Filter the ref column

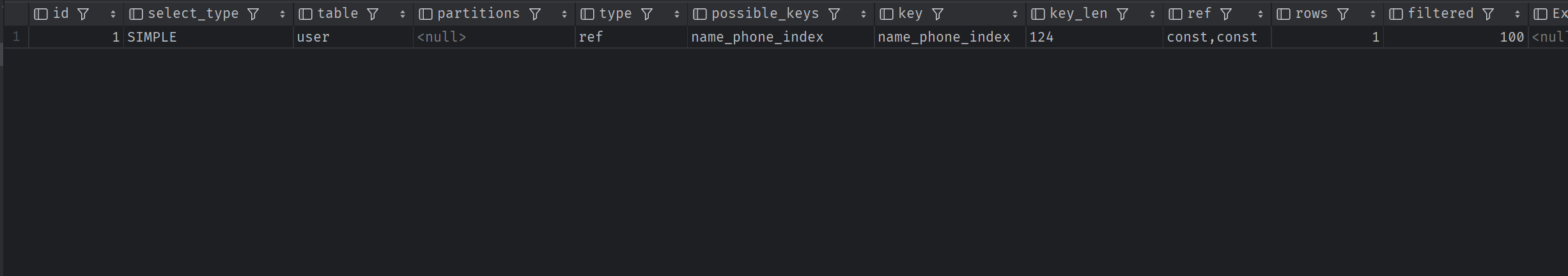tap(1226, 14)
